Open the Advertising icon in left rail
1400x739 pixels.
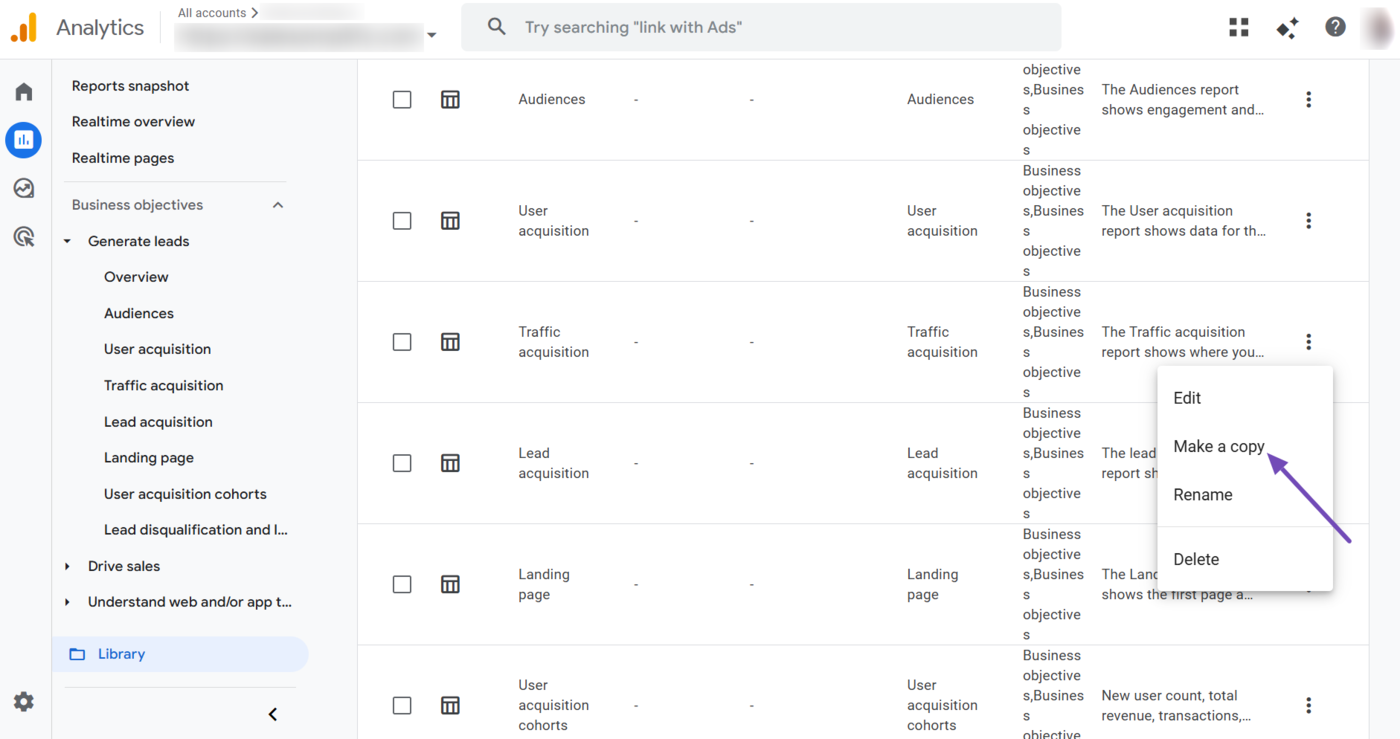24,237
